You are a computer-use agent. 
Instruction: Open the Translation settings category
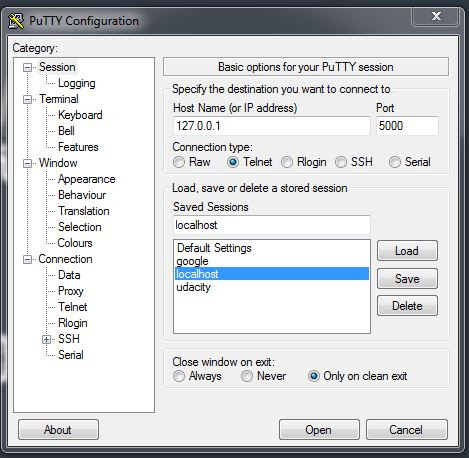pos(84,211)
